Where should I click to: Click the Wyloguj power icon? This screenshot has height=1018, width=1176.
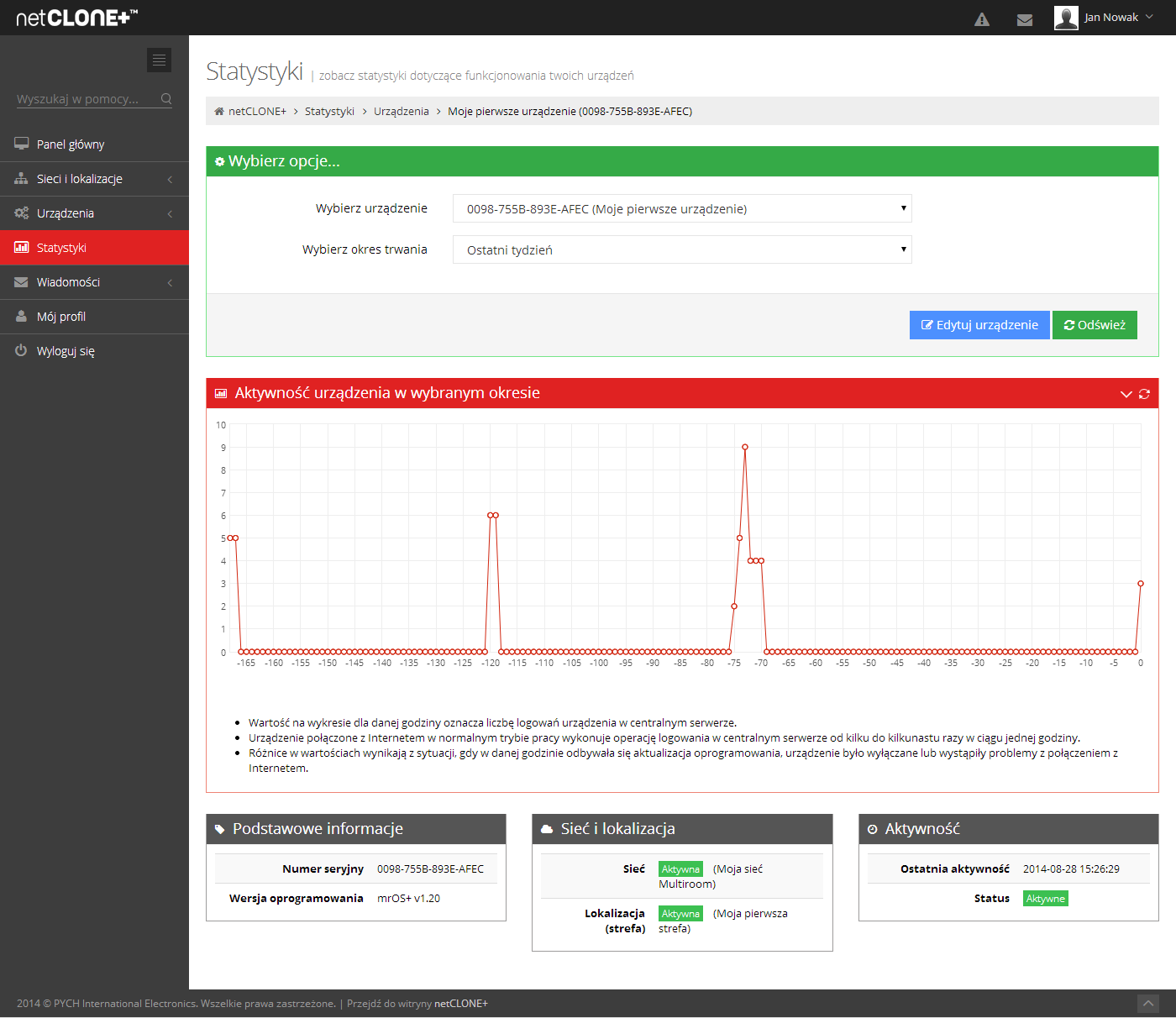pos(21,350)
